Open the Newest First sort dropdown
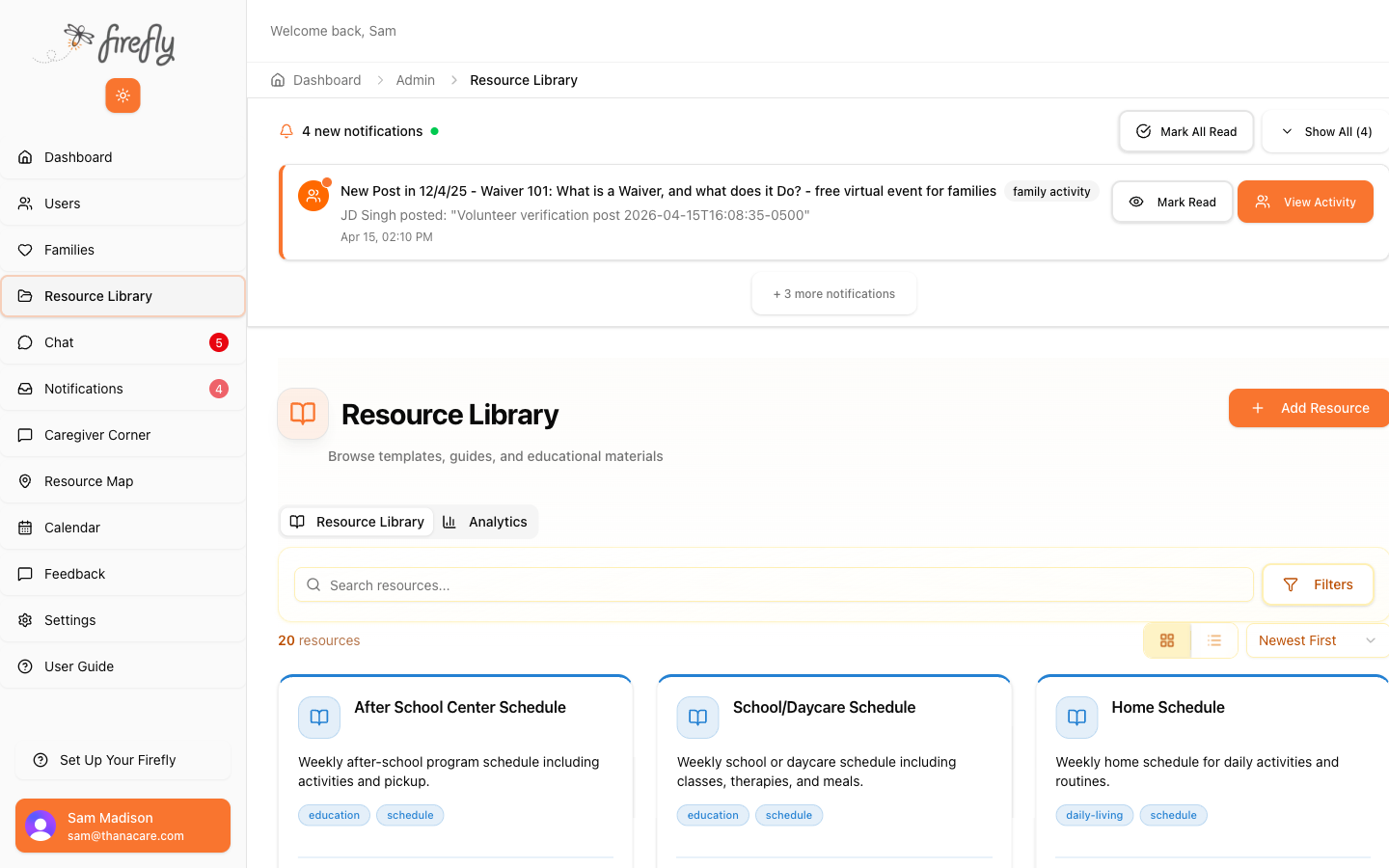1389x868 pixels. click(1318, 640)
